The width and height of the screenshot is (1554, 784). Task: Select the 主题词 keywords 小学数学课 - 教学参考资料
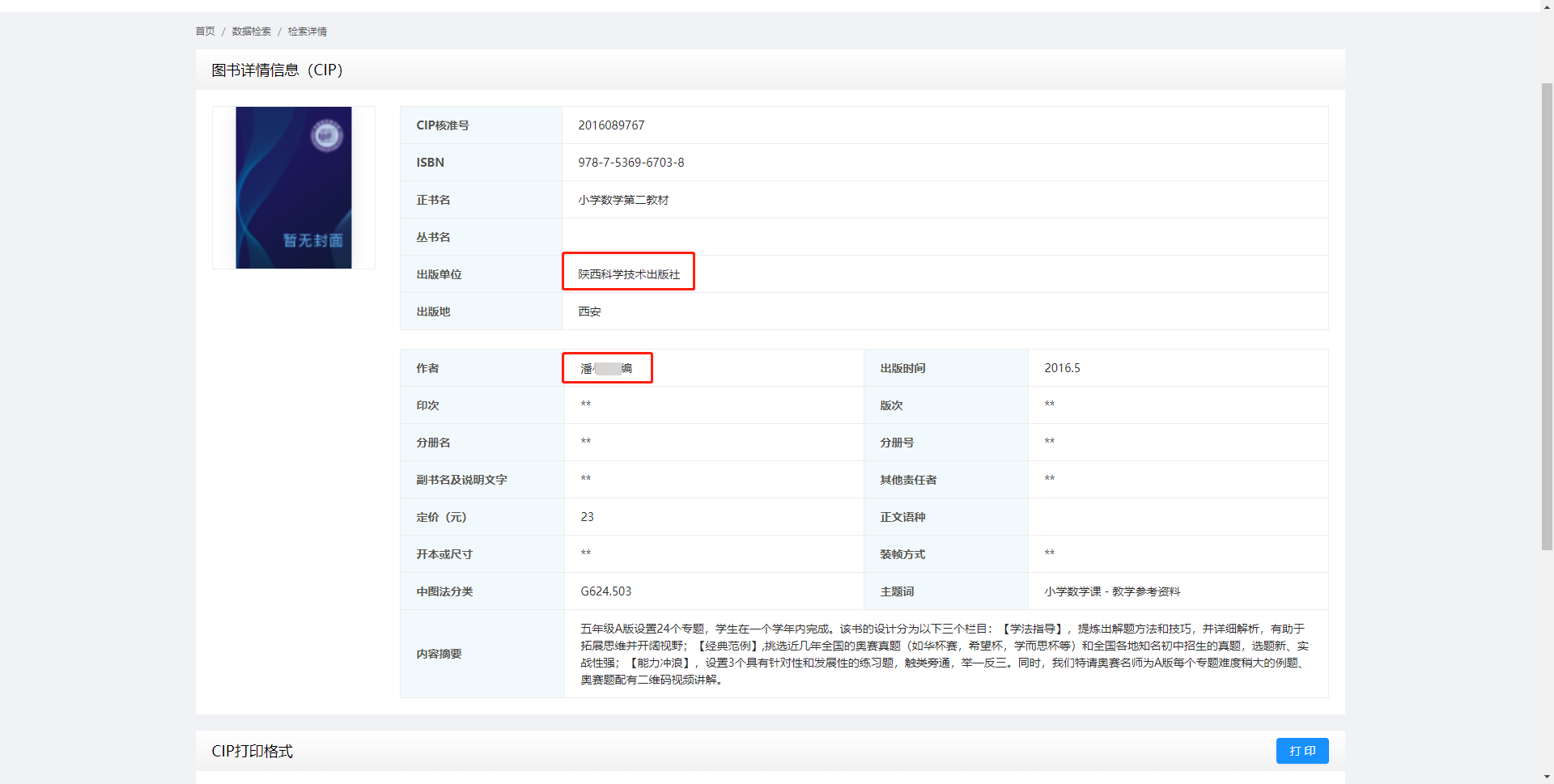point(1111,591)
